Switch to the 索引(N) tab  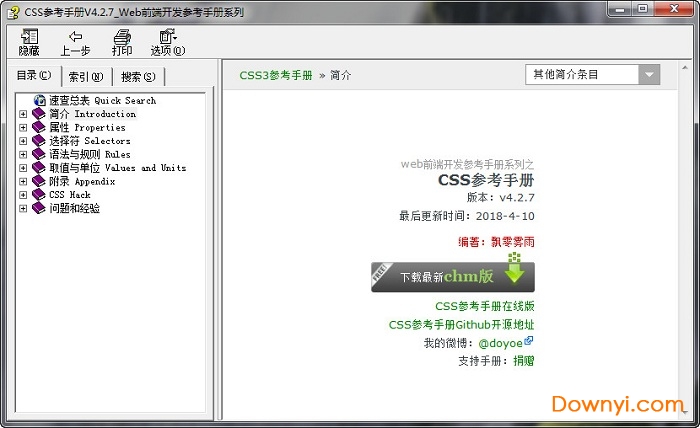[86, 77]
